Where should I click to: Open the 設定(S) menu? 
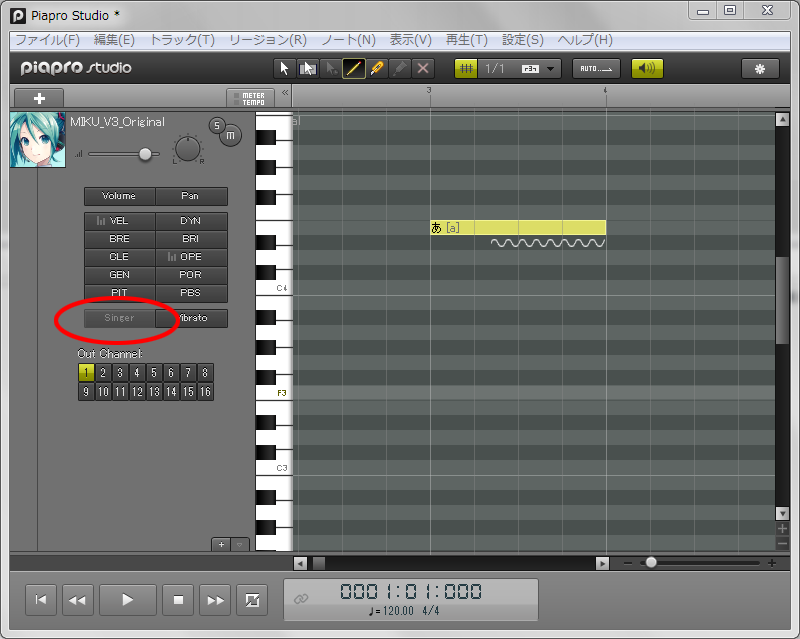pyautogui.click(x=522, y=40)
